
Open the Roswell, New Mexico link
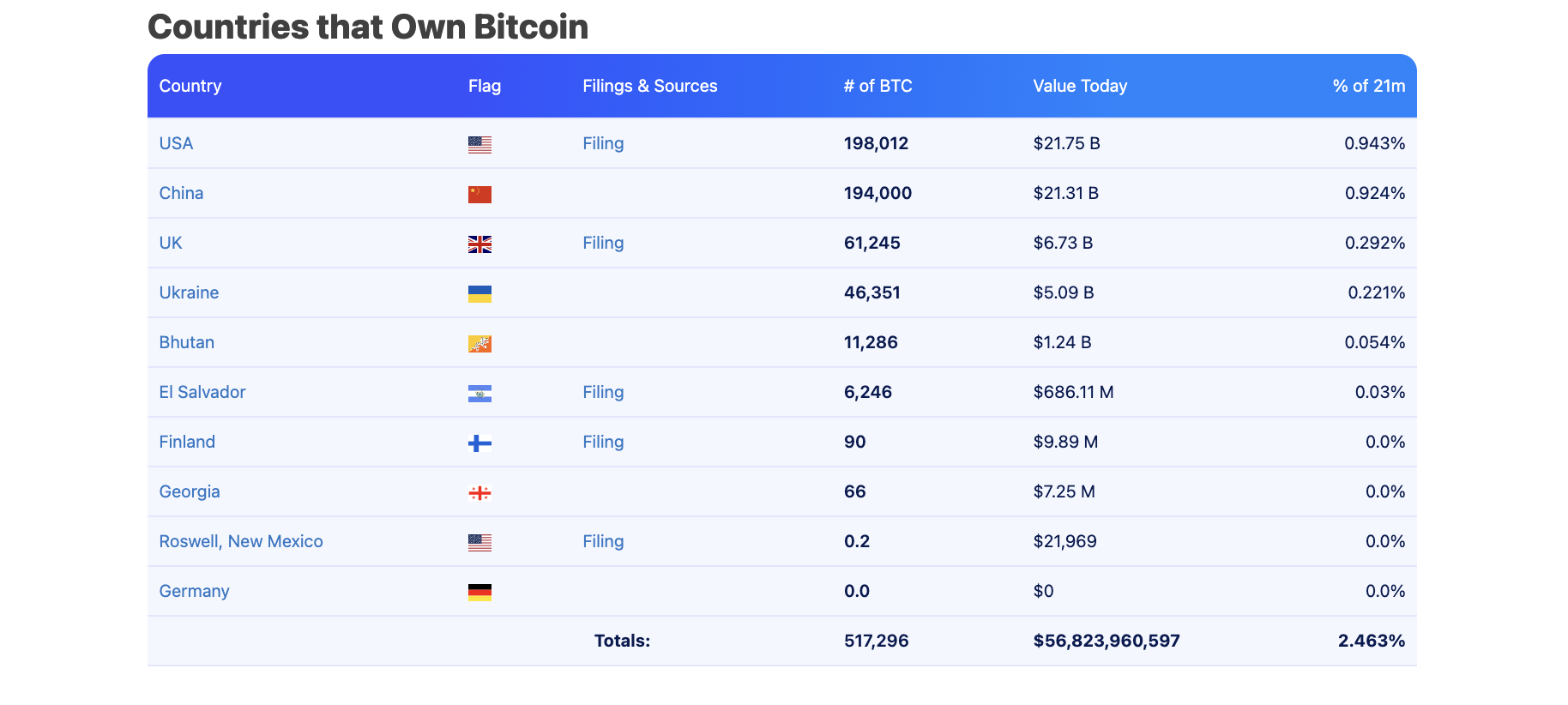[241, 541]
